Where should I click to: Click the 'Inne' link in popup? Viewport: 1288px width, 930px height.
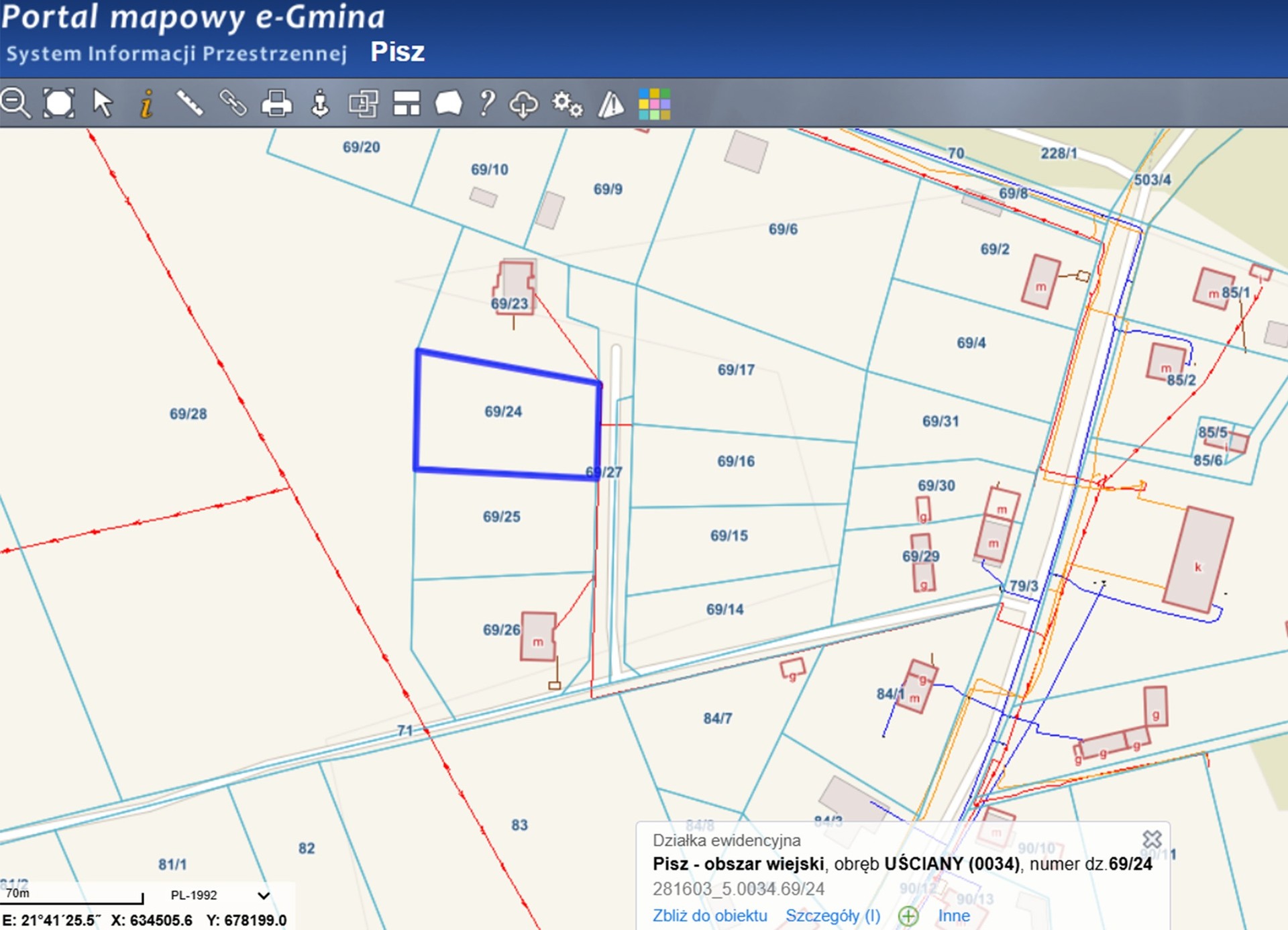coord(954,915)
